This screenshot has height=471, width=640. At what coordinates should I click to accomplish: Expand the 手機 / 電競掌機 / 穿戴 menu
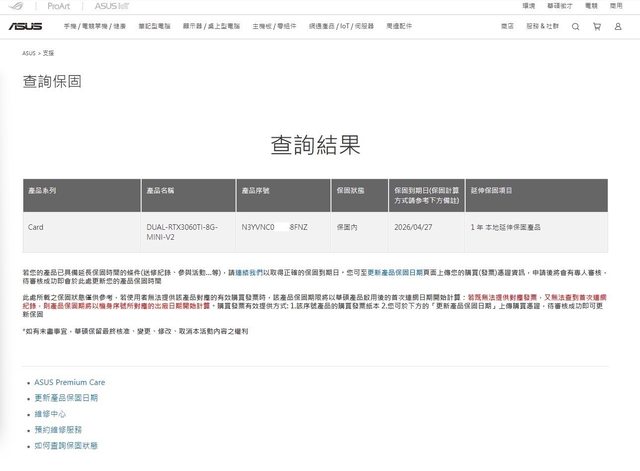[97, 27]
